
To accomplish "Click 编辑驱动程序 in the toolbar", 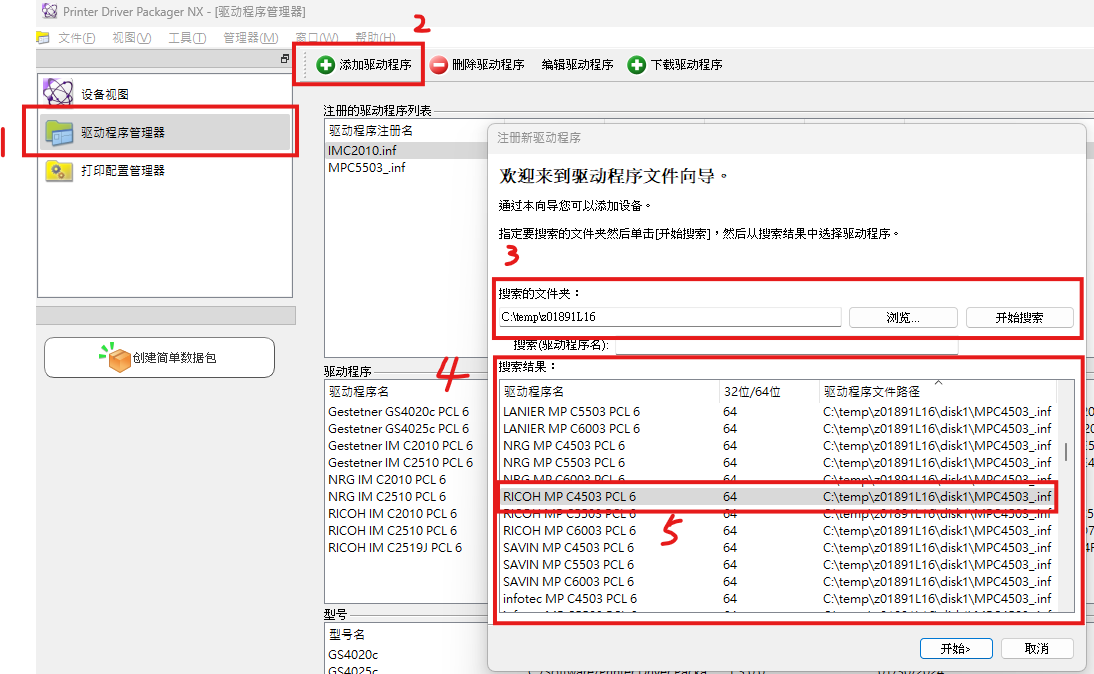I will (x=577, y=65).
